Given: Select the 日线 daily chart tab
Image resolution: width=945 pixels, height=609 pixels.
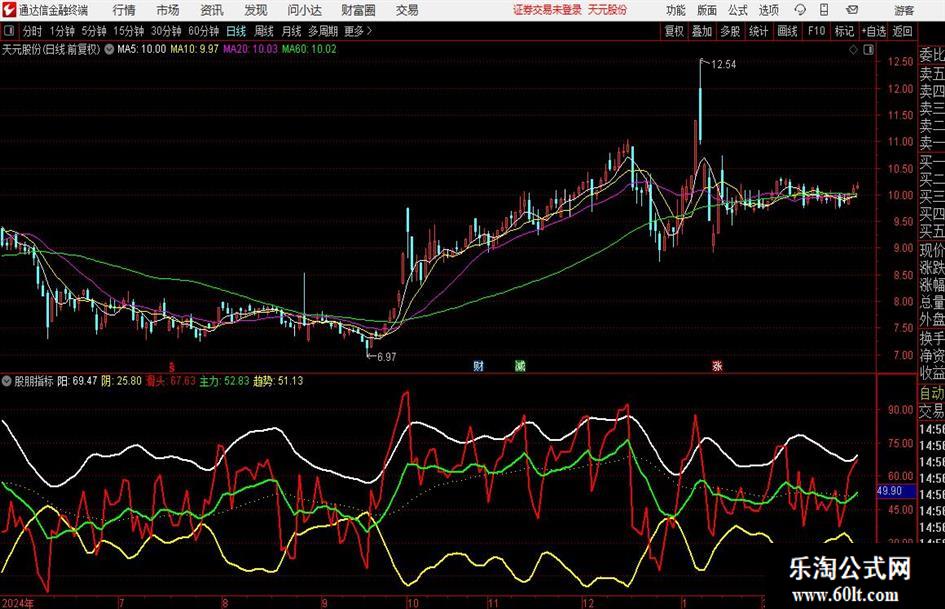Looking at the screenshot, I should 236,31.
